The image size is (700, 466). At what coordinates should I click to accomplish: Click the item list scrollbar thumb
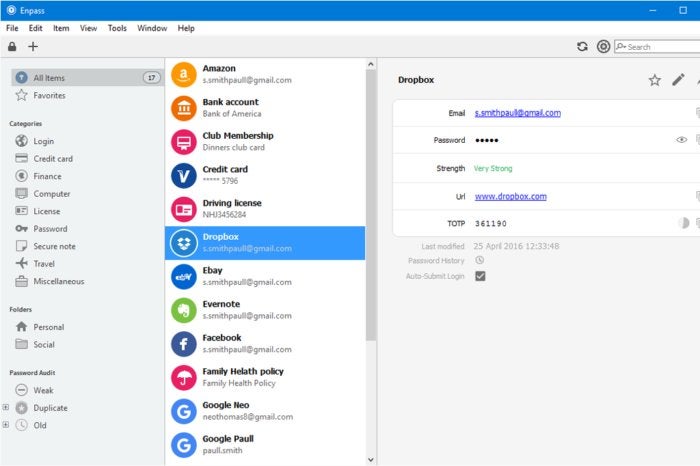[x=371, y=205]
